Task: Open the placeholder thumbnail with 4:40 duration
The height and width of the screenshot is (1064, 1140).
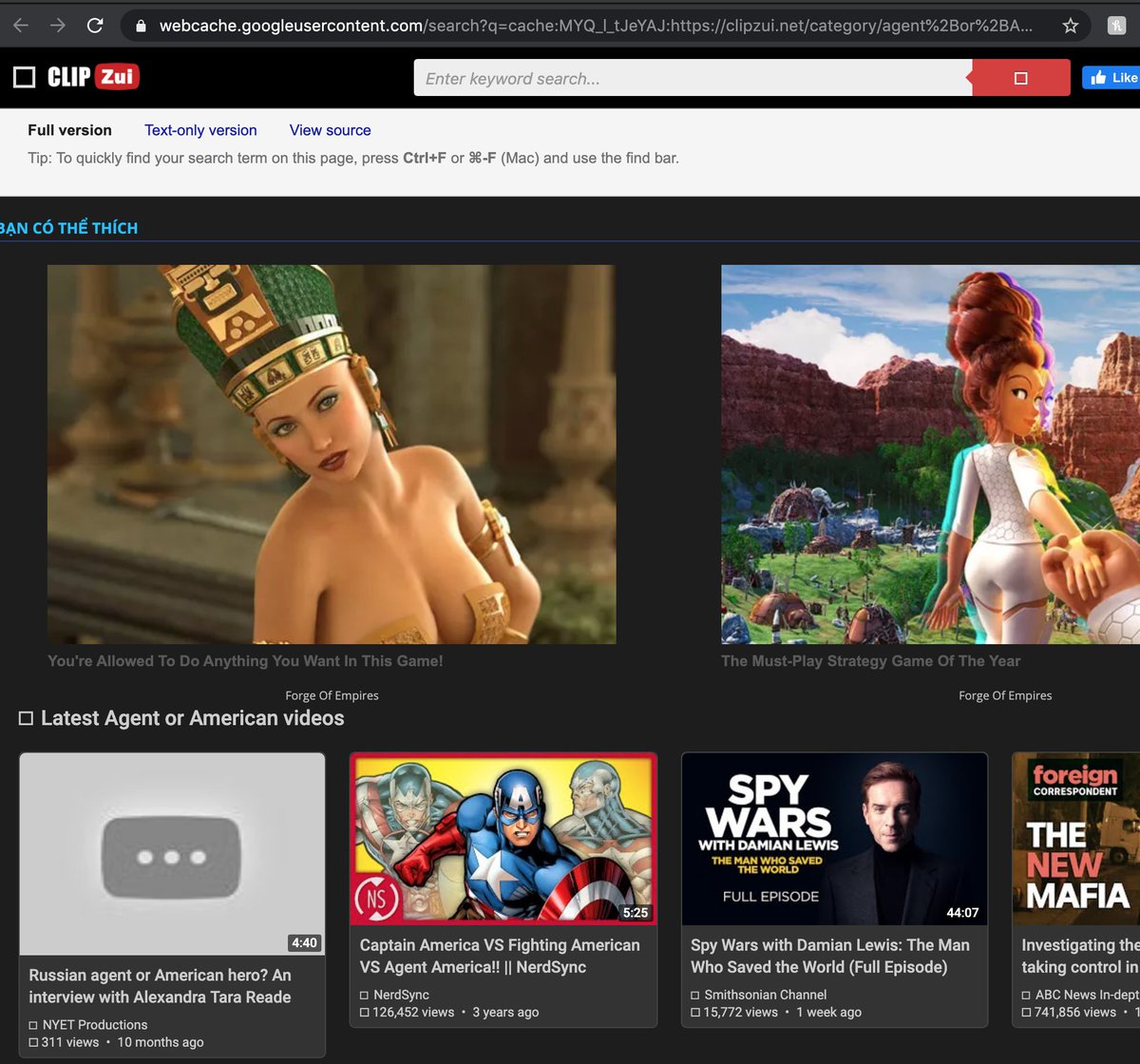Action: [x=172, y=854]
